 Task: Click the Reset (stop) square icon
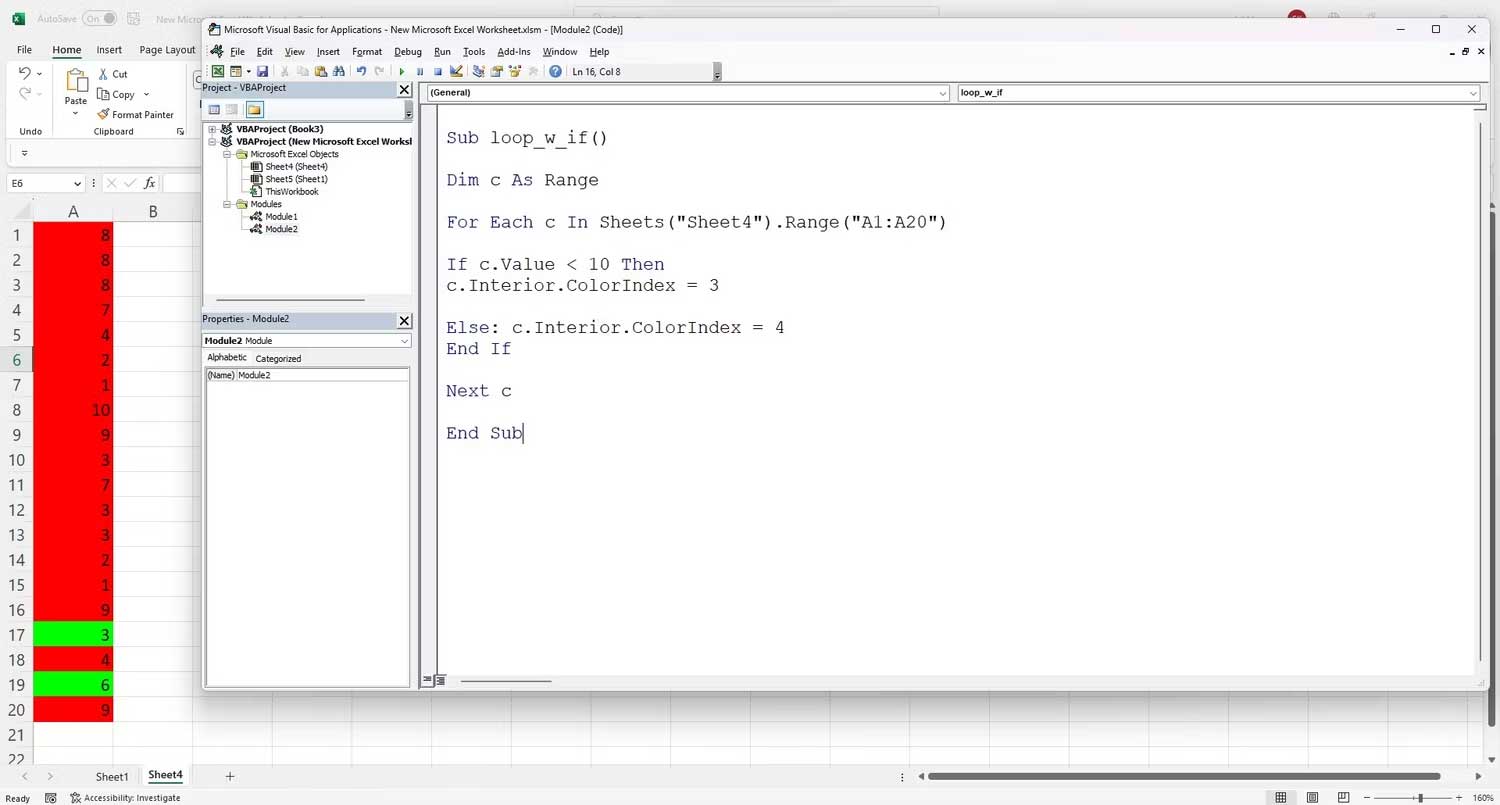(x=438, y=72)
